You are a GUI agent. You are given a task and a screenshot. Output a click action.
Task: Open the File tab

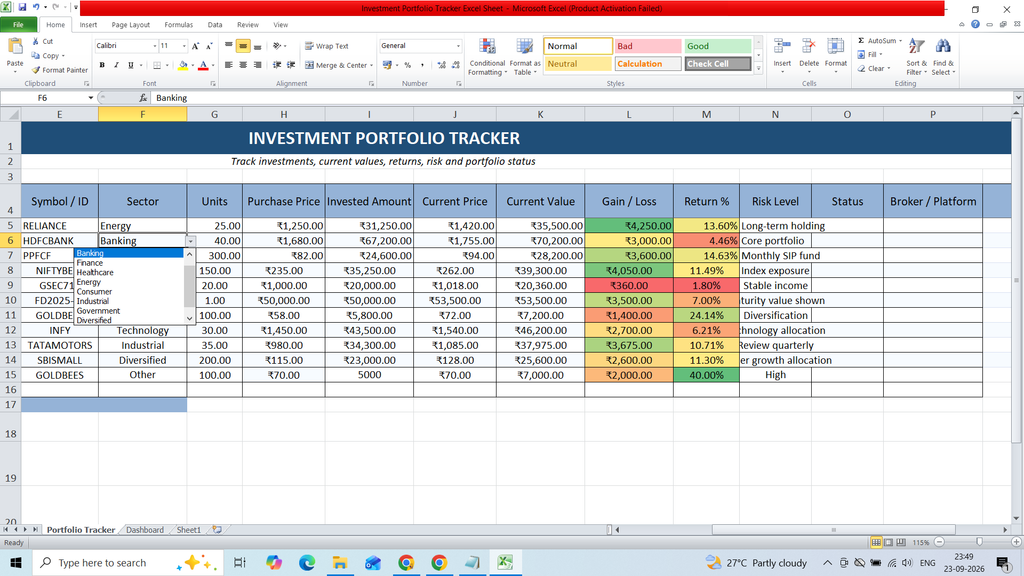click(x=18, y=25)
